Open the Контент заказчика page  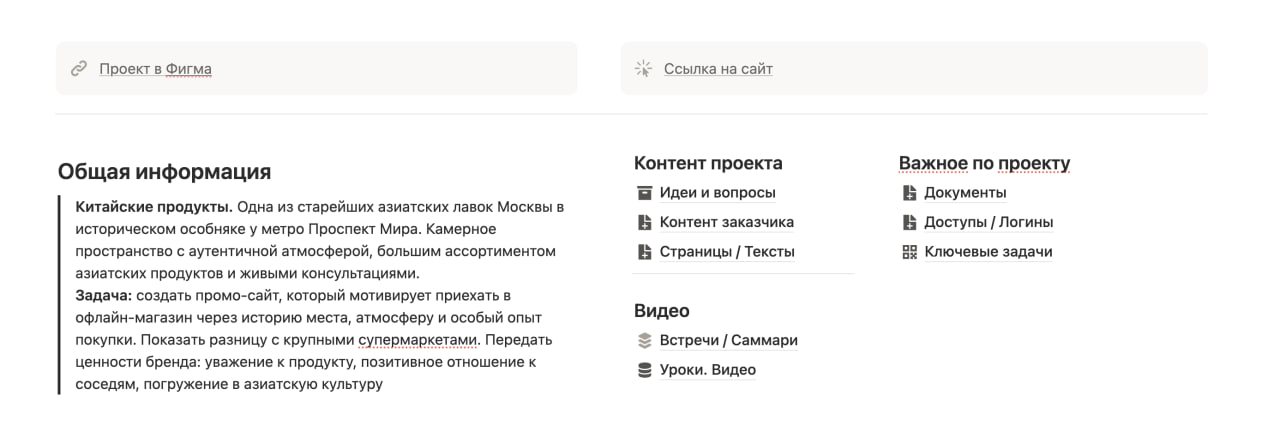[727, 222]
